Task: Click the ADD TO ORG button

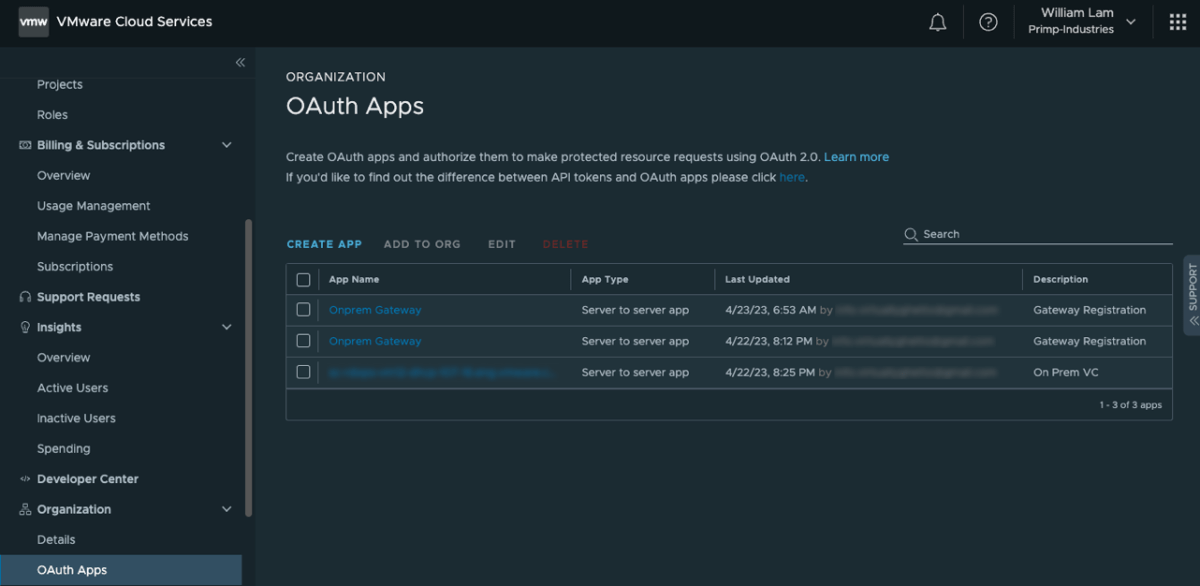Action: [422, 244]
